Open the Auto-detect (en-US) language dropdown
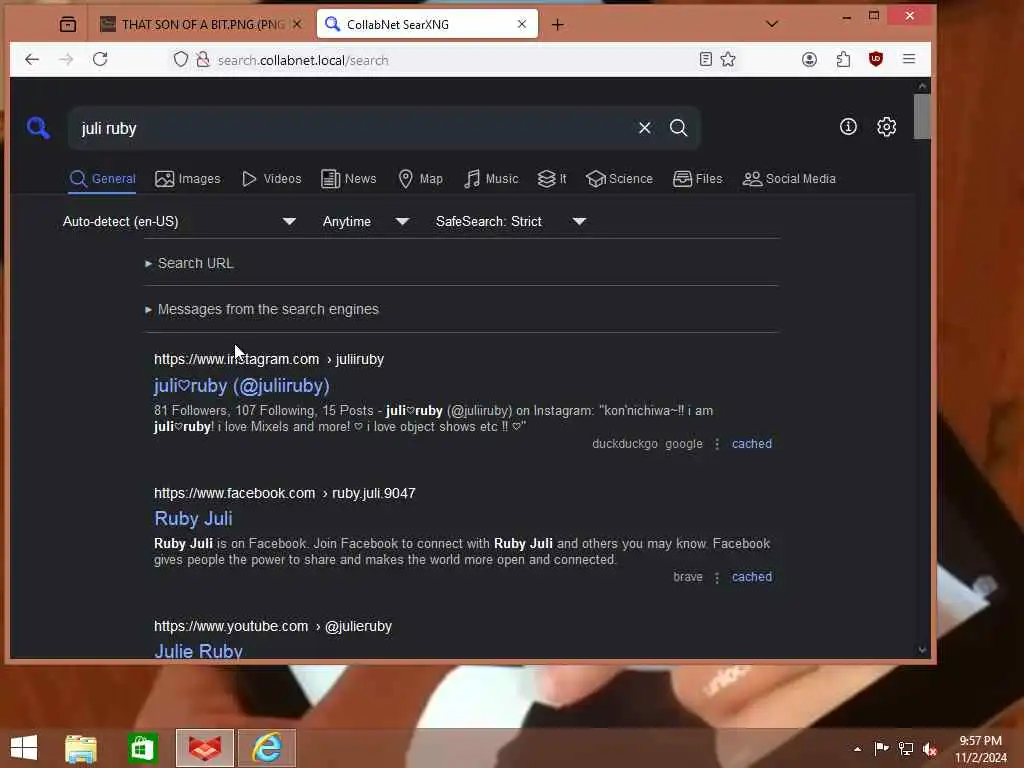 (x=179, y=221)
